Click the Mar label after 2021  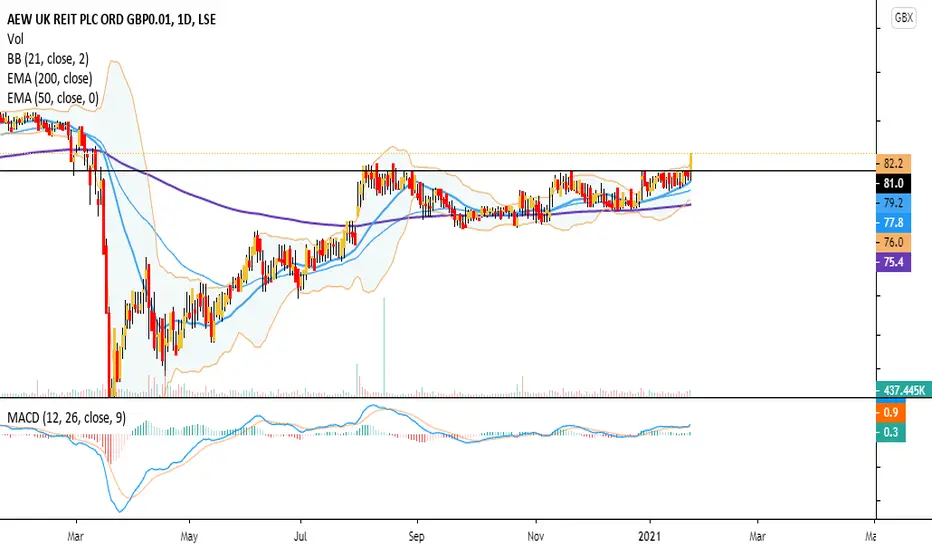pyautogui.click(x=757, y=536)
